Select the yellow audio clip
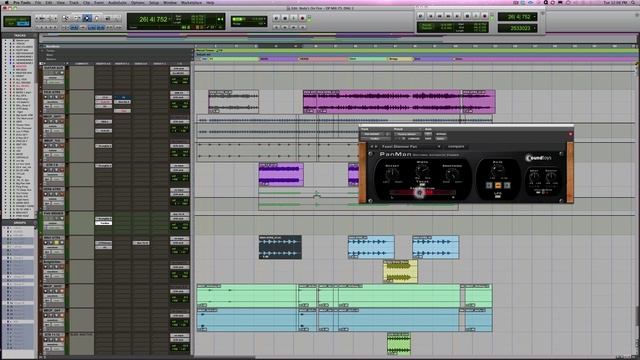Viewport: 640px width, 360px height. [x=400, y=271]
